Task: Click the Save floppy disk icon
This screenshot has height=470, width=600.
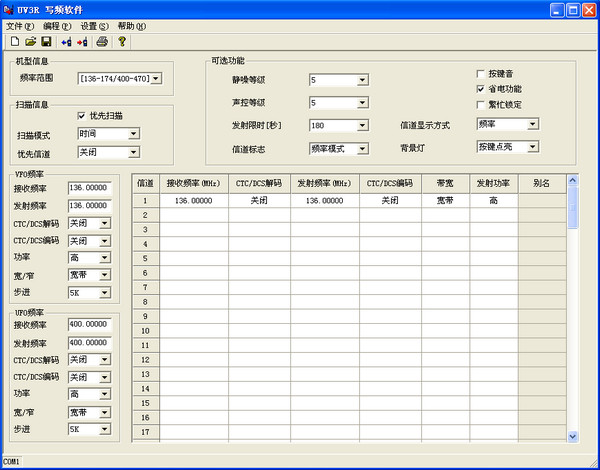Action: pyautogui.click(x=46, y=42)
